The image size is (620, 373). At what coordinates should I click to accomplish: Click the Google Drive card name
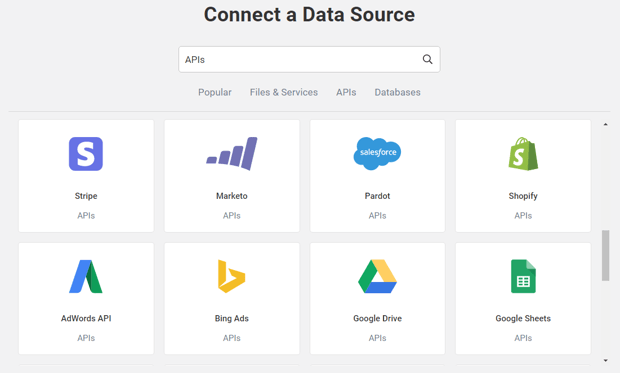click(x=377, y=318)
